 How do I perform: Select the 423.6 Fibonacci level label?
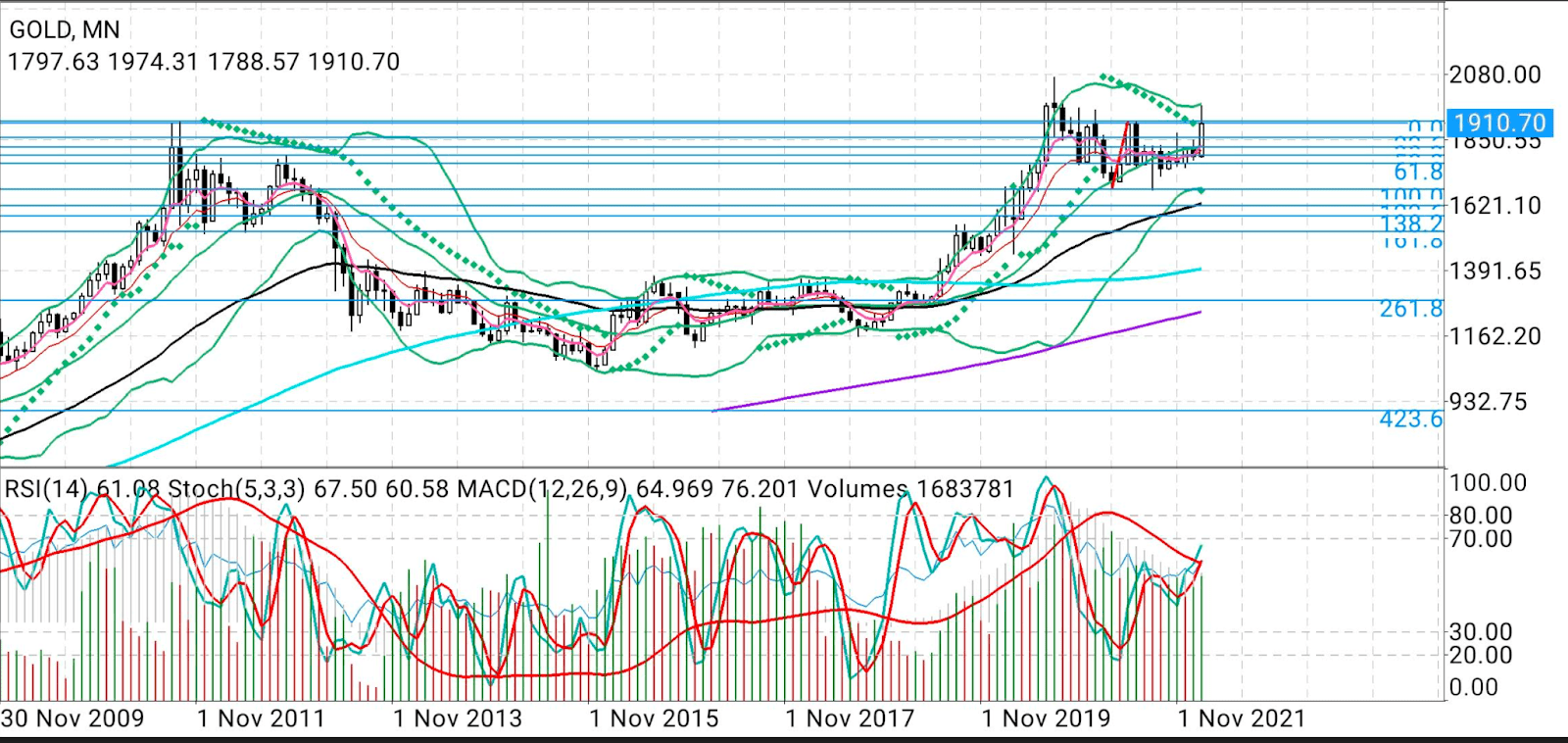[1411, 420]
